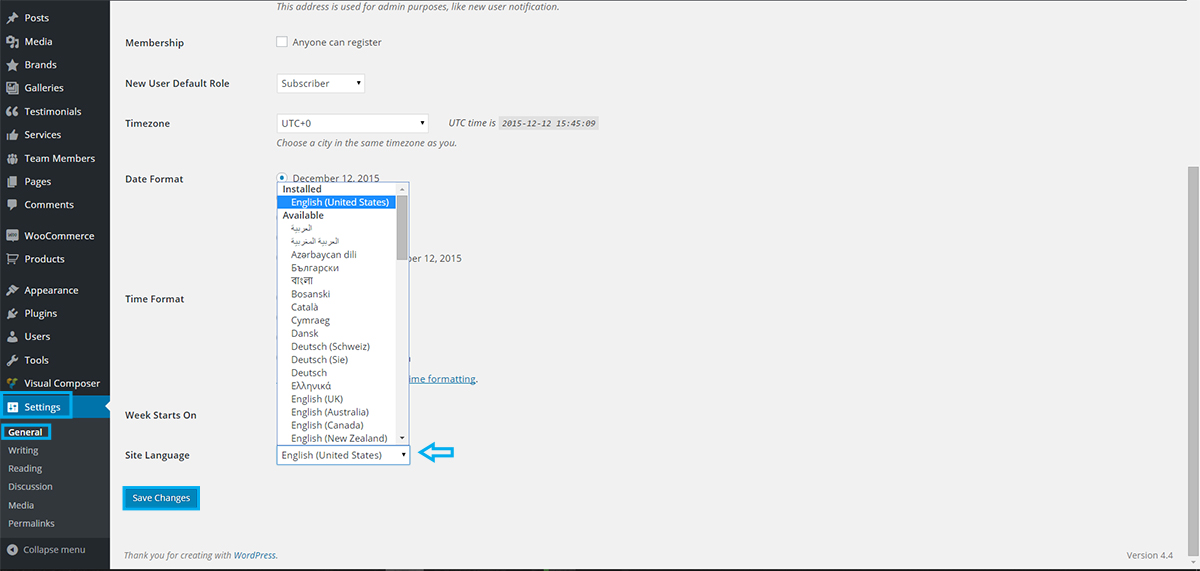The width and height of the screenshot is (1200, 571).
Task: Click the Posts pushpin icon
Action: [x=12, y=18]
